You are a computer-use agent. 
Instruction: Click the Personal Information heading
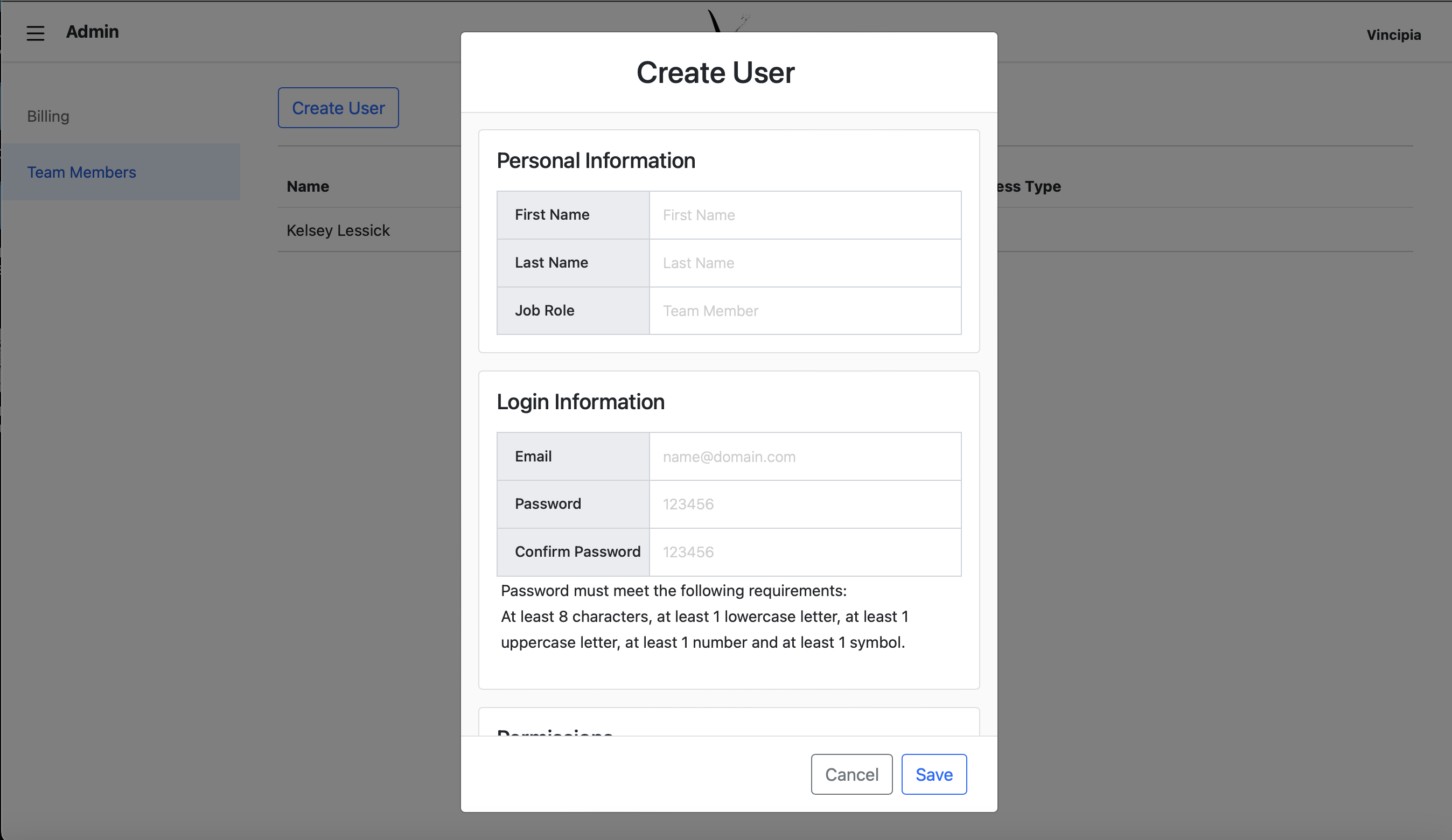pyautogui.click(x=596, y=161)
